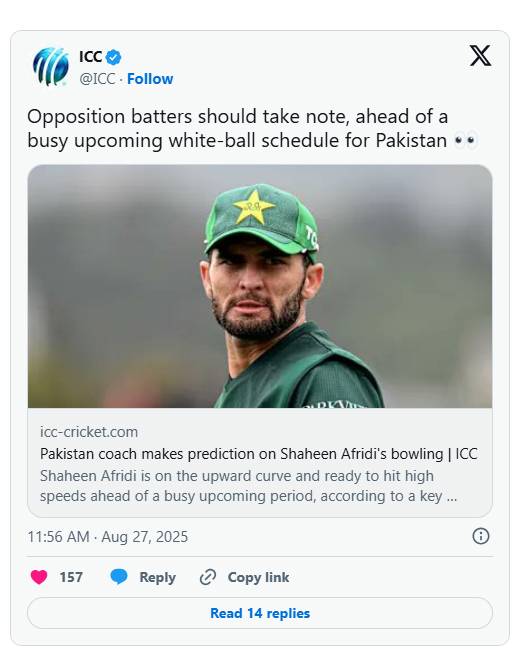The width and height of the screenshot is (521, 649).
Task: Open the Pakistan coach prediction headline
Action: tap(259, 454)
